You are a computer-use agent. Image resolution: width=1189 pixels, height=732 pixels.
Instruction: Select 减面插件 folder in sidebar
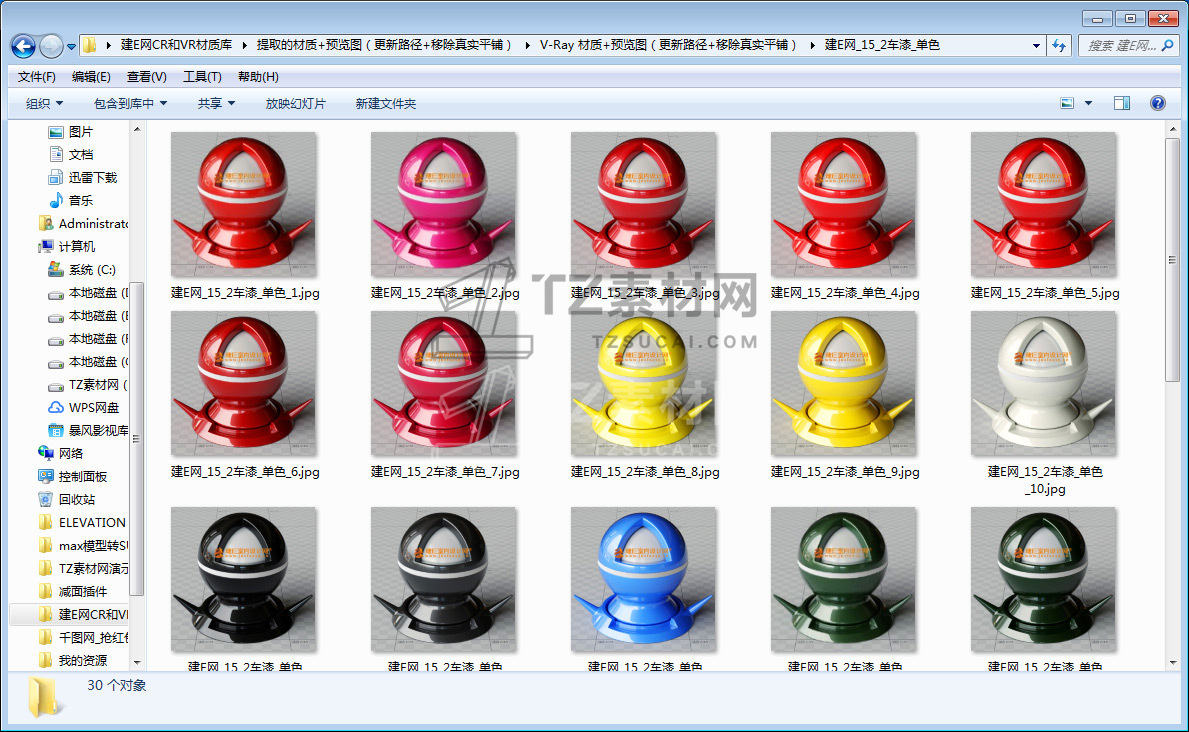[73, 592]
